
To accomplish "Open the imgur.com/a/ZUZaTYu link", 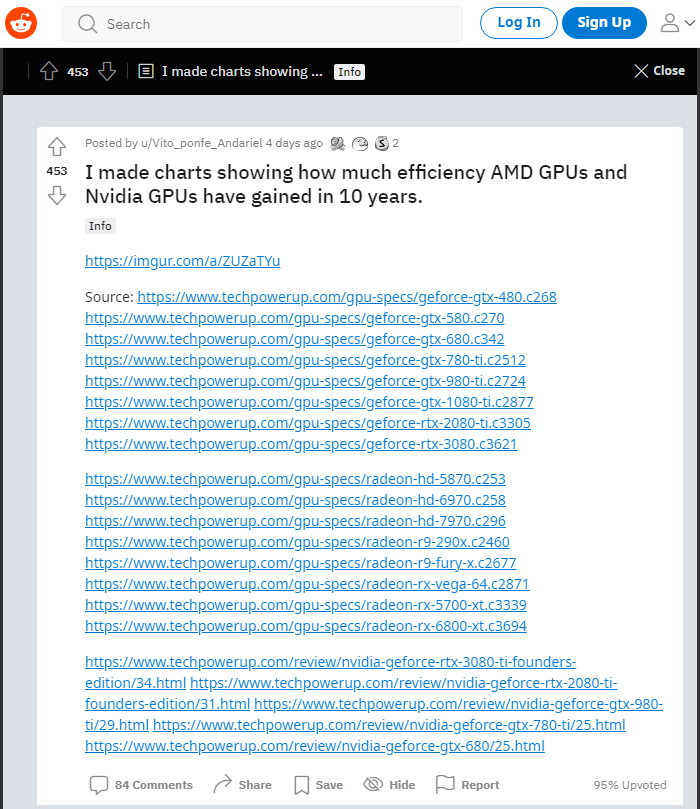I will tap(183, 261).
